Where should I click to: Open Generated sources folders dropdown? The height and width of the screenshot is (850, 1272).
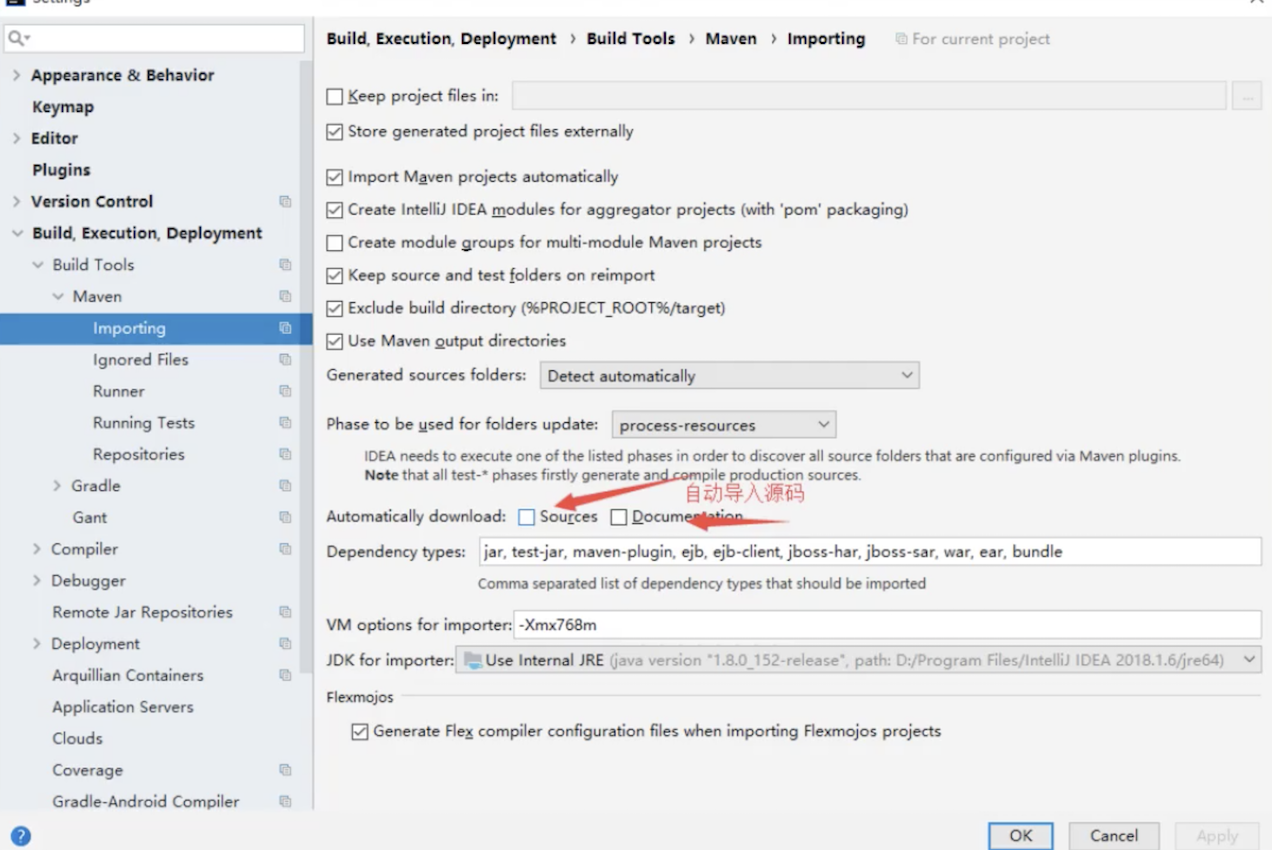[729, 376]
